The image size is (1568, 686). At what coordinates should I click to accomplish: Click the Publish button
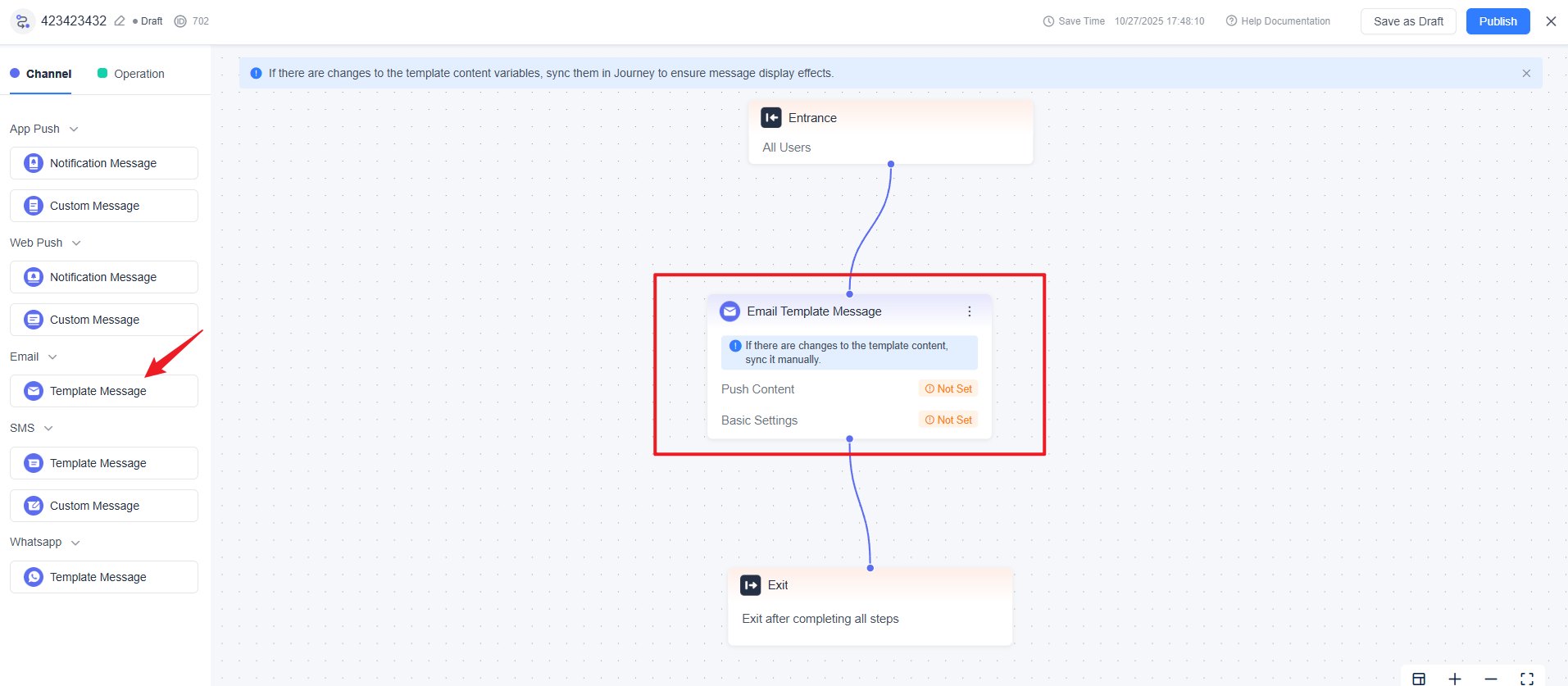pyautogui.click(x=1498, y=21)
